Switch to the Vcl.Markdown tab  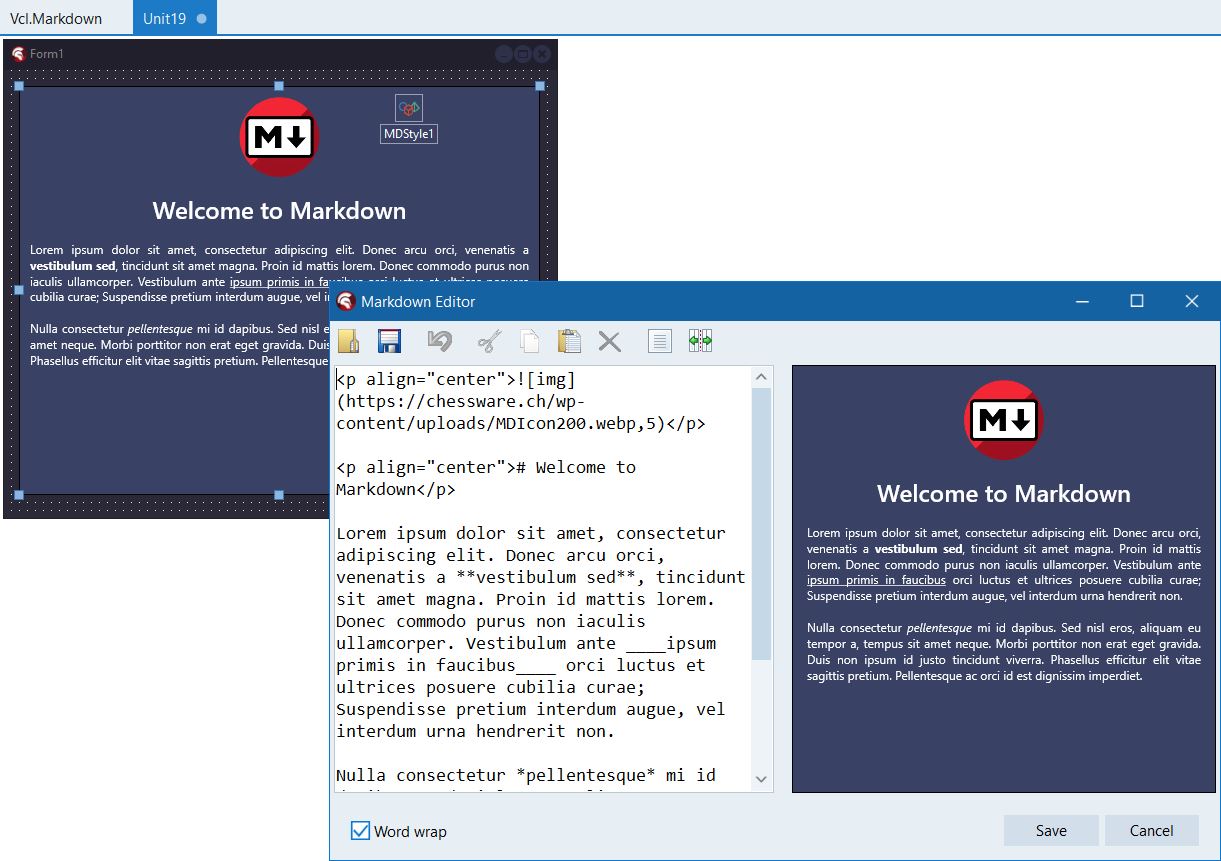coord(56,18)
